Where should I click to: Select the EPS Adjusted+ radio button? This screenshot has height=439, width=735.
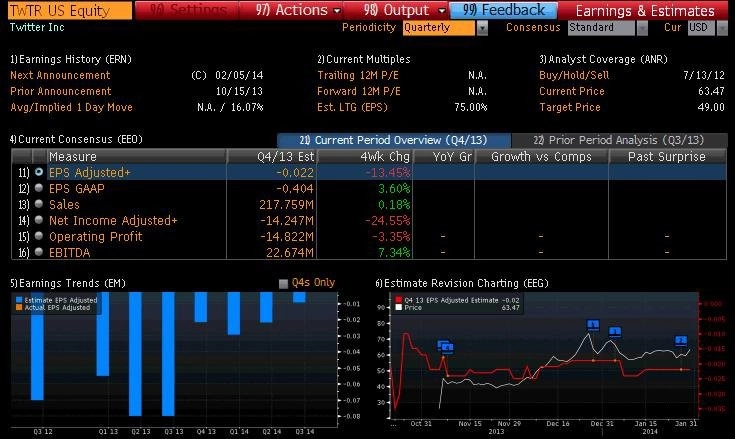click(x=39, y=172)
